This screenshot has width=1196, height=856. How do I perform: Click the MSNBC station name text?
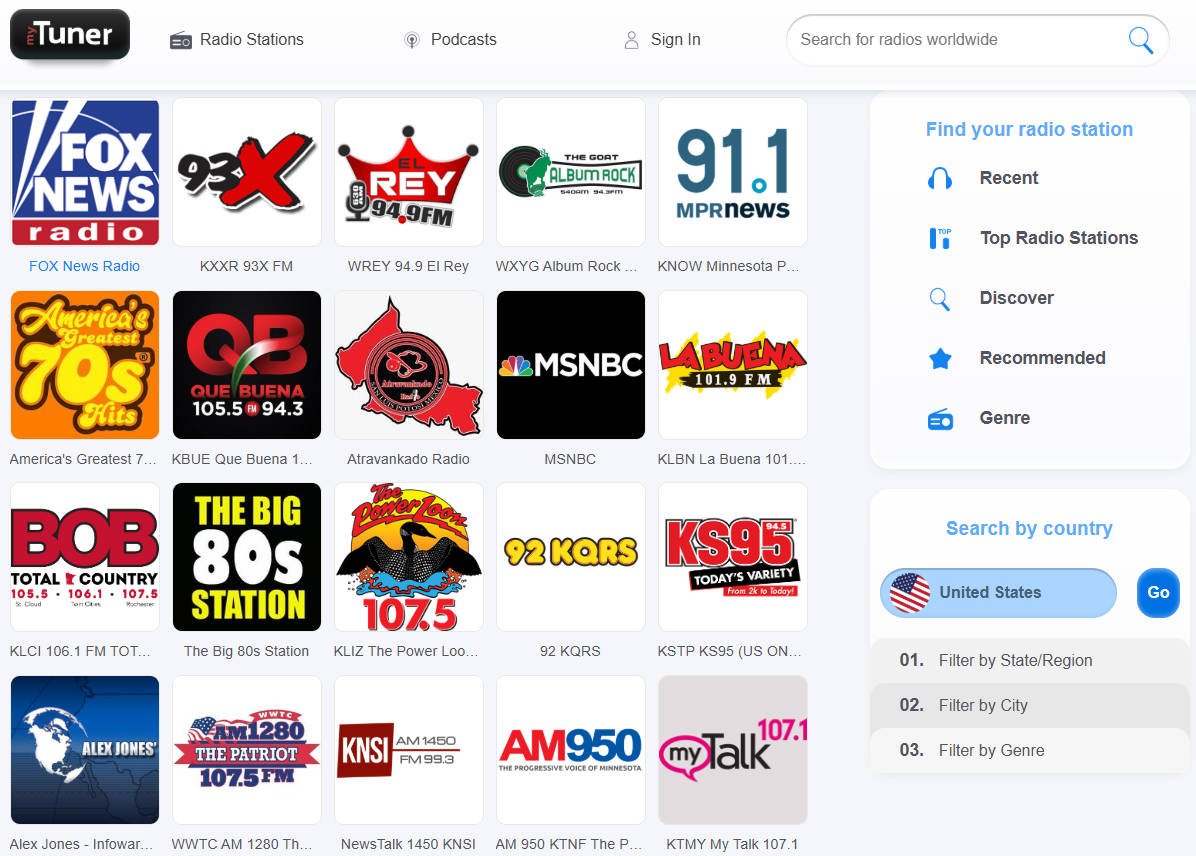point(570,459)
